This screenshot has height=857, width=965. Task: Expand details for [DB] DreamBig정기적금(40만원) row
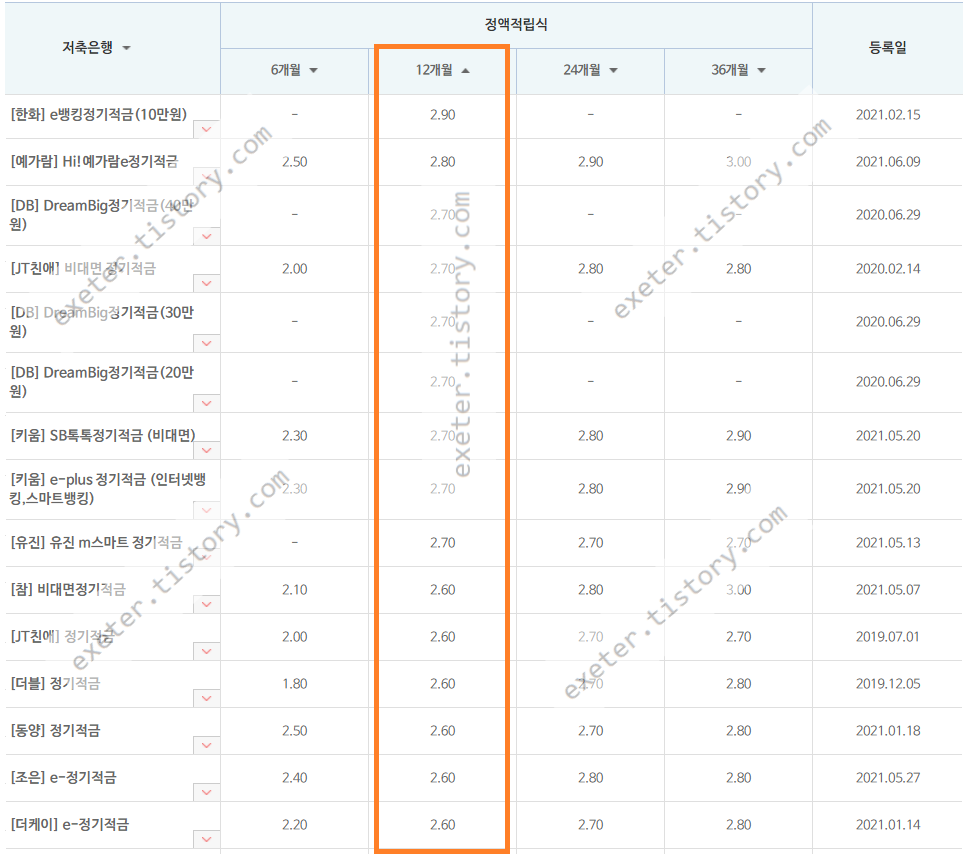point(206,236)
